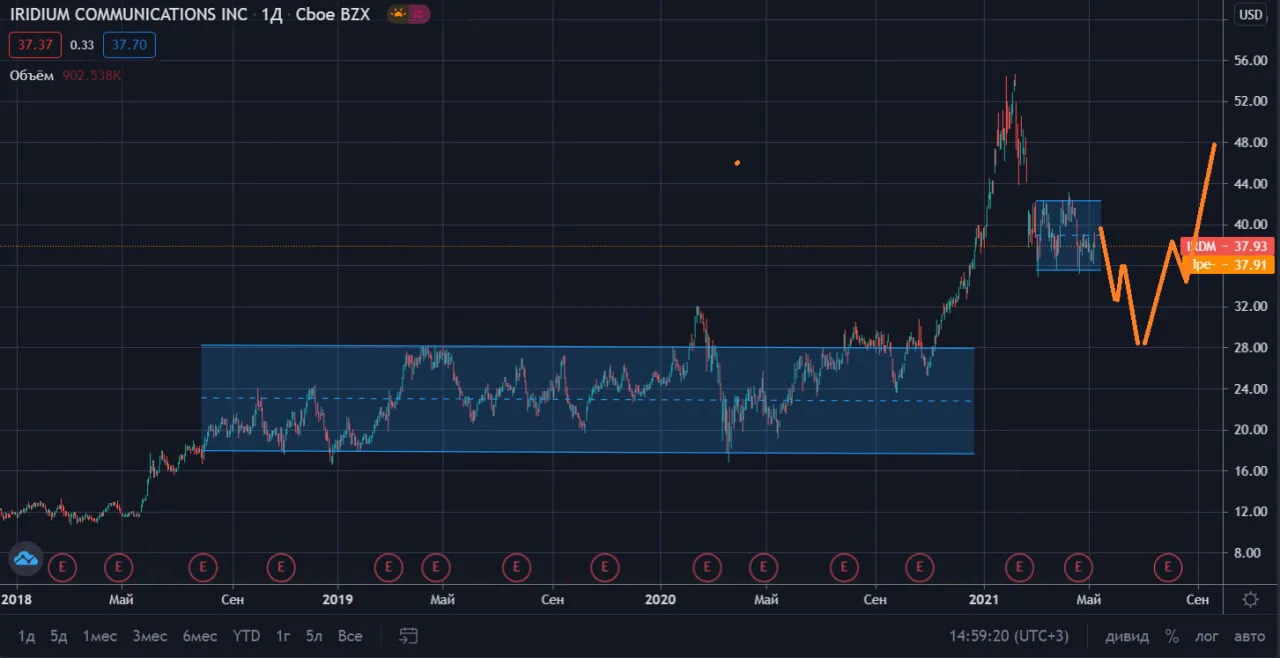Open the USD currency dropdown
Screen dimensions: 1280x658
pos(1250,14)
